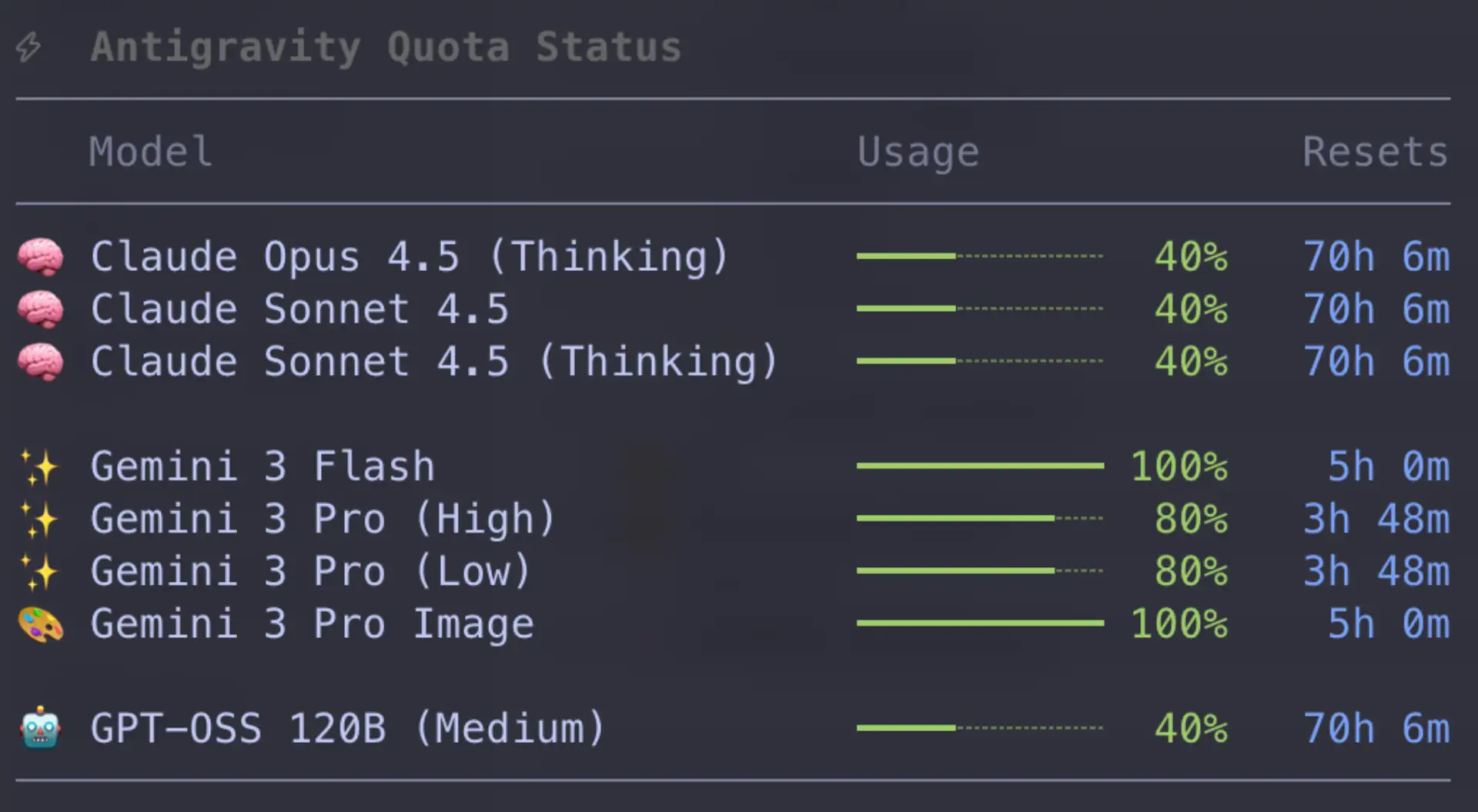Click the Gemini 3 Pro (Low) usage bar
This screenshot has height=812, width=1478.
(x=980, y=570)
